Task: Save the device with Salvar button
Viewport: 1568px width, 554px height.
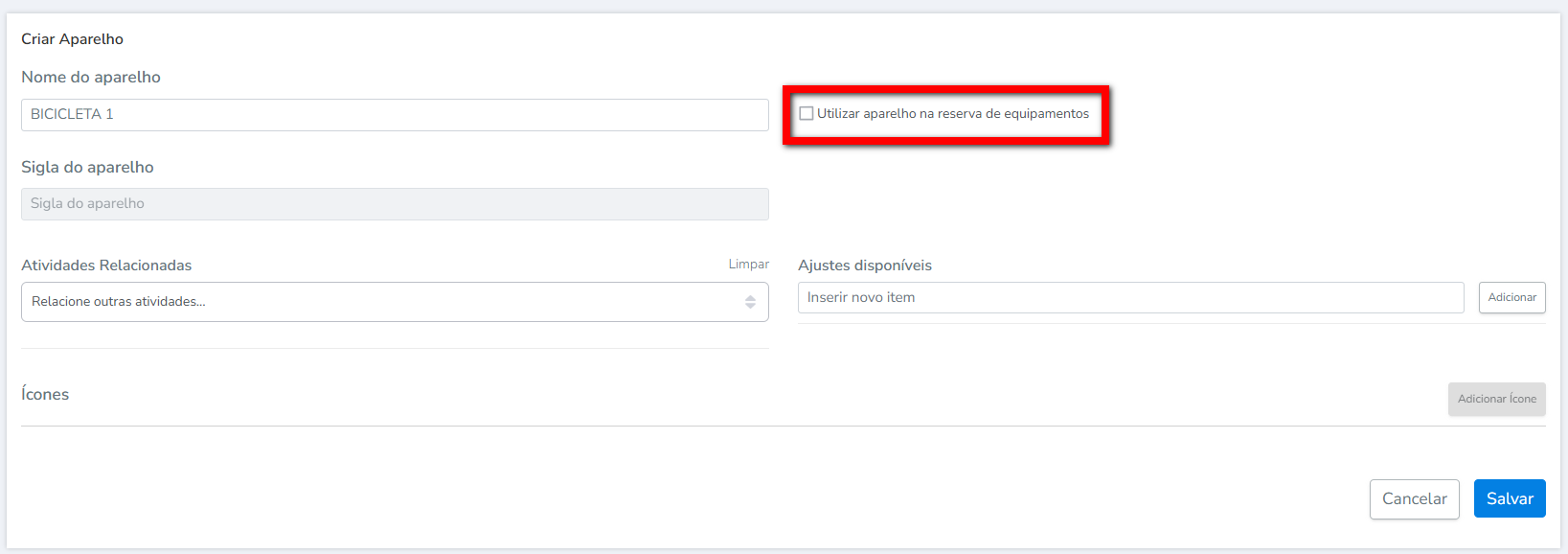Action: pyautogui.click(x=1510, y=498)
